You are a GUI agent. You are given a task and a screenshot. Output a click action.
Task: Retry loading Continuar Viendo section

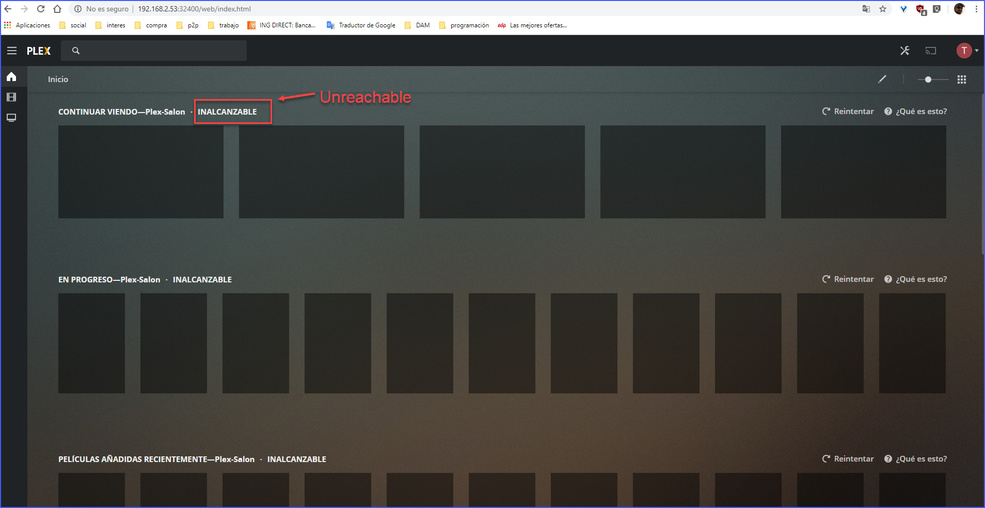848,111
